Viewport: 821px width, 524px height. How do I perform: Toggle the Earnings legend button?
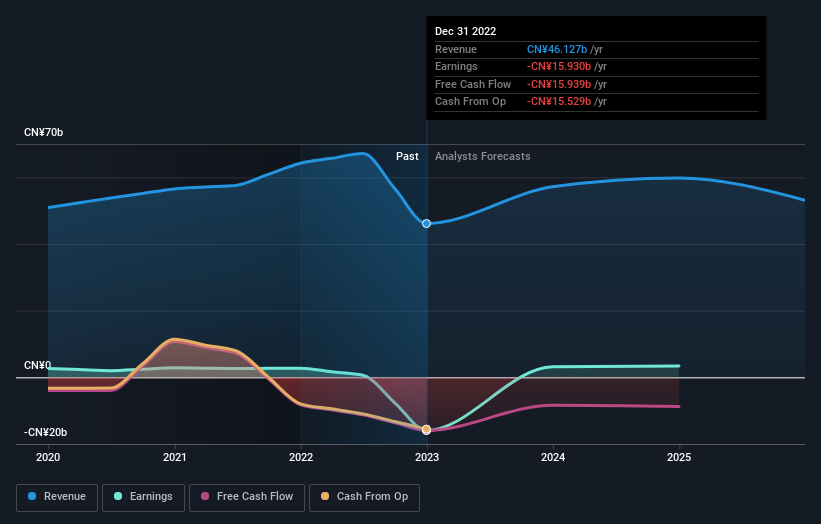143,497
